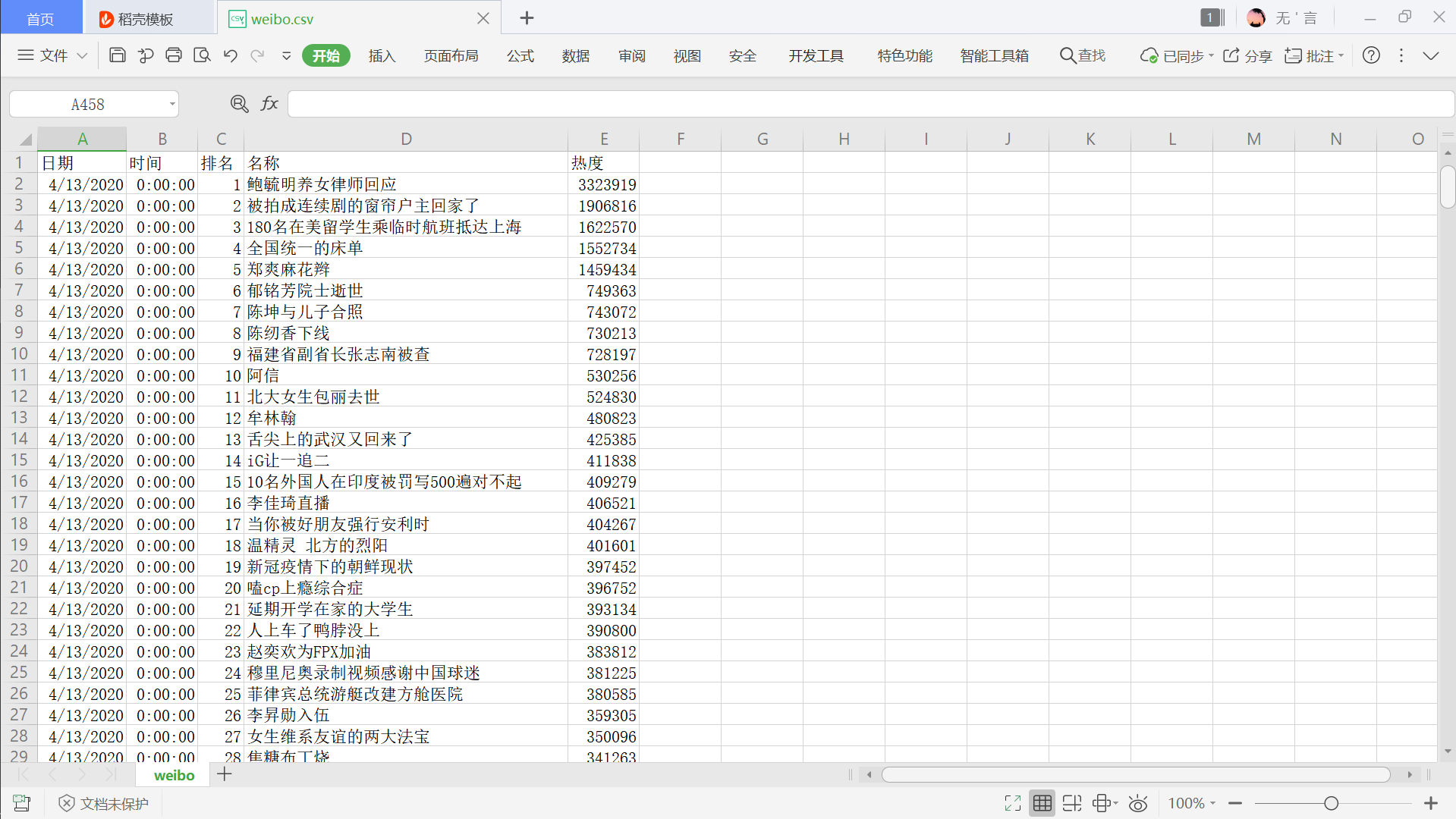This screenshot has height=819, width=1456.
Task: Switch to page break preview view
Action: [1072, 804]
